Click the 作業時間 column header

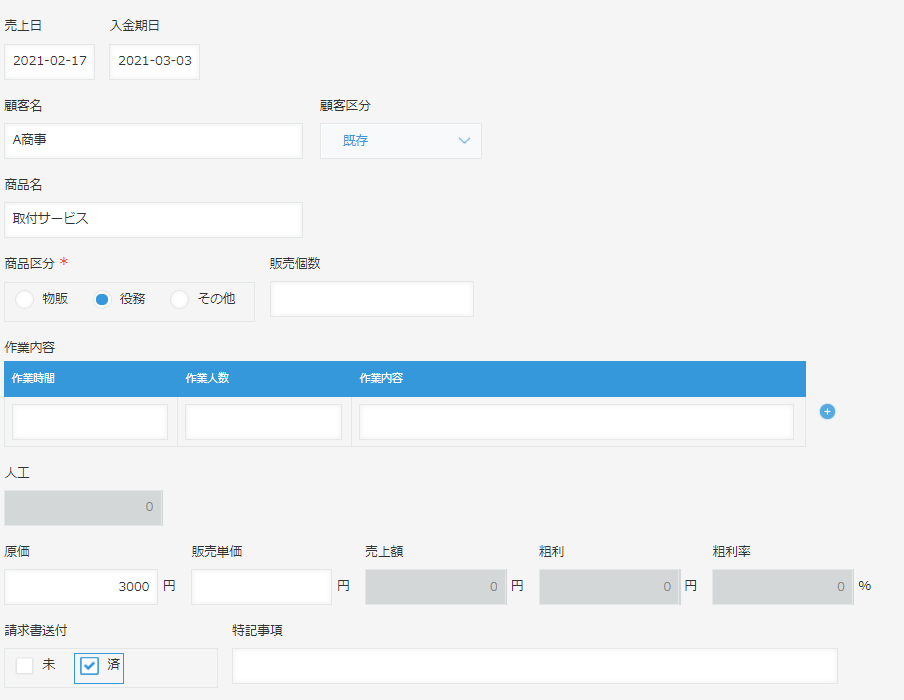[33, 378]
